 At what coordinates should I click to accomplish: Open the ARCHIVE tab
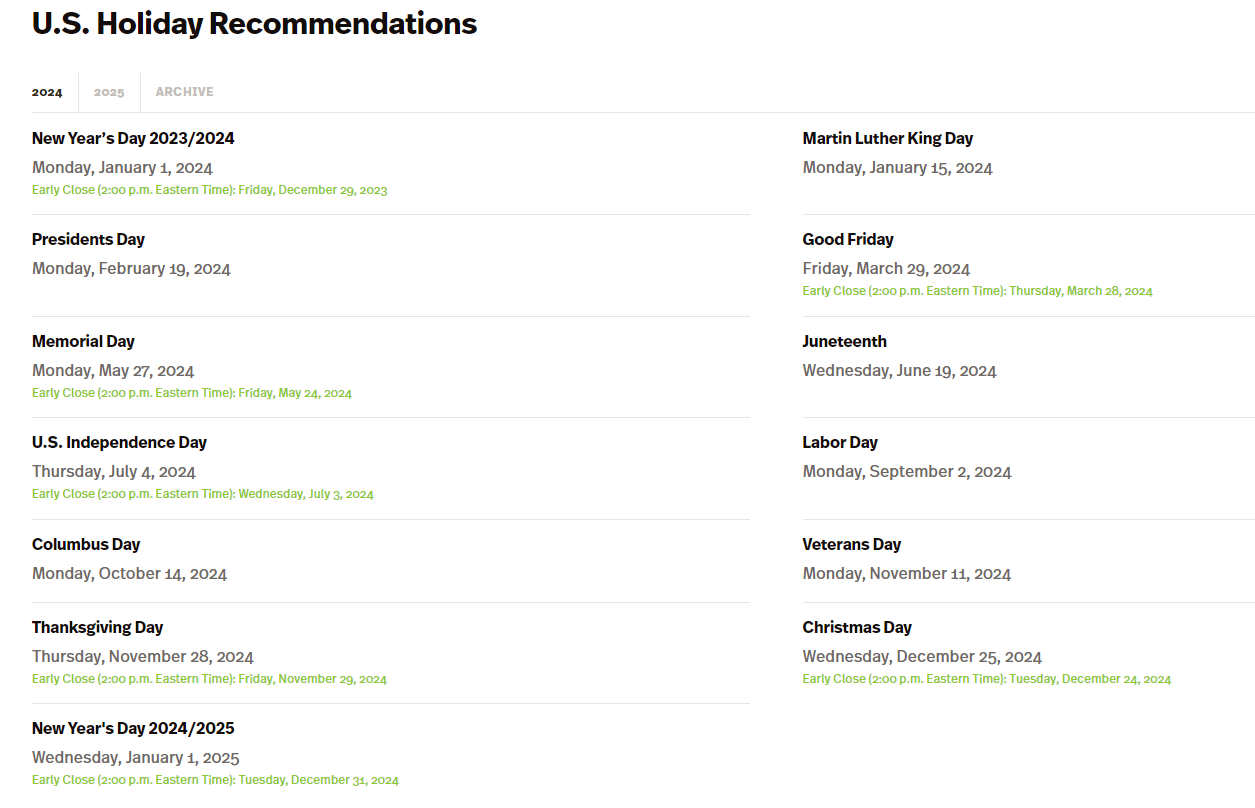click(x=184, y=92)
